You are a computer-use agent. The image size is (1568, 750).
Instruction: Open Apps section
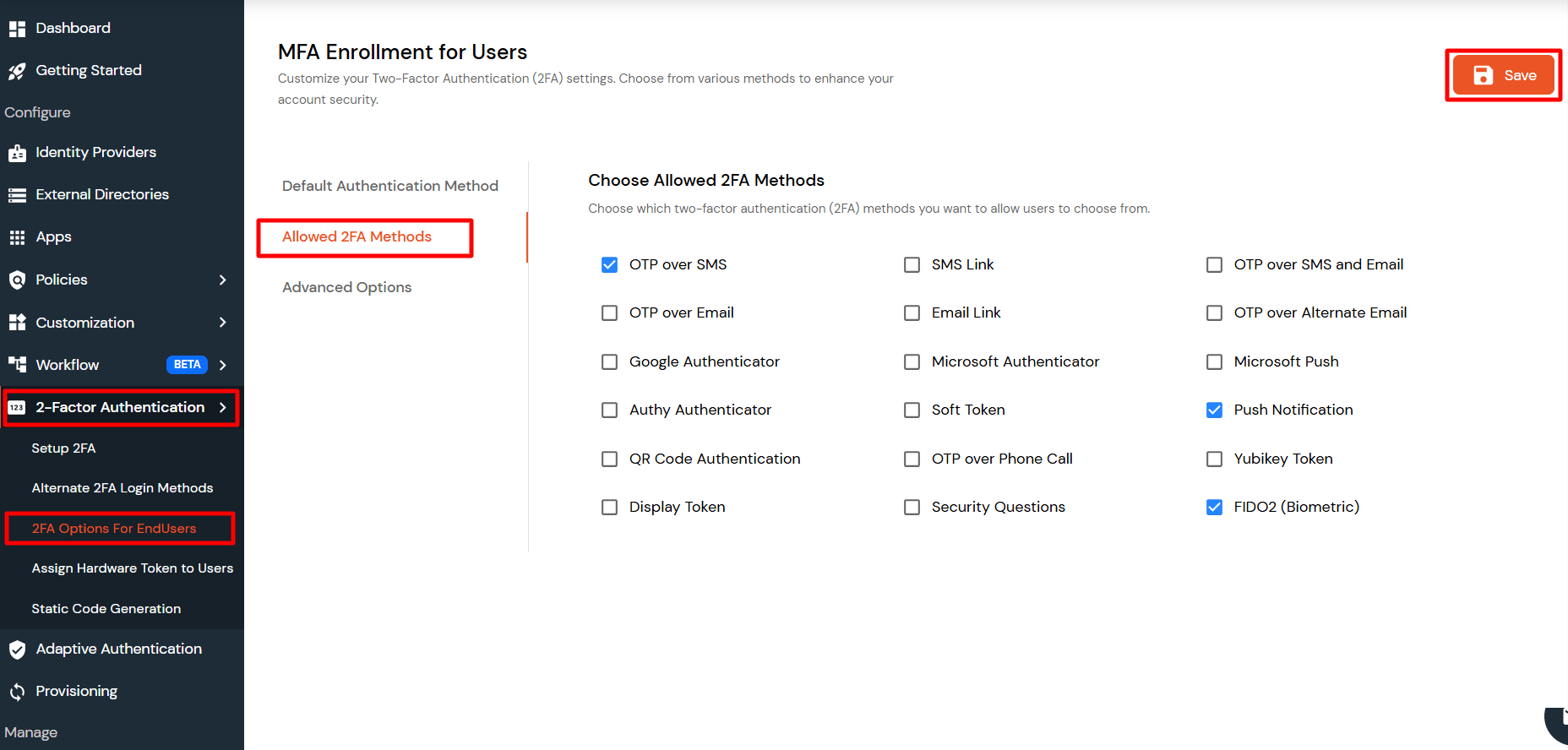click(53, 237)
